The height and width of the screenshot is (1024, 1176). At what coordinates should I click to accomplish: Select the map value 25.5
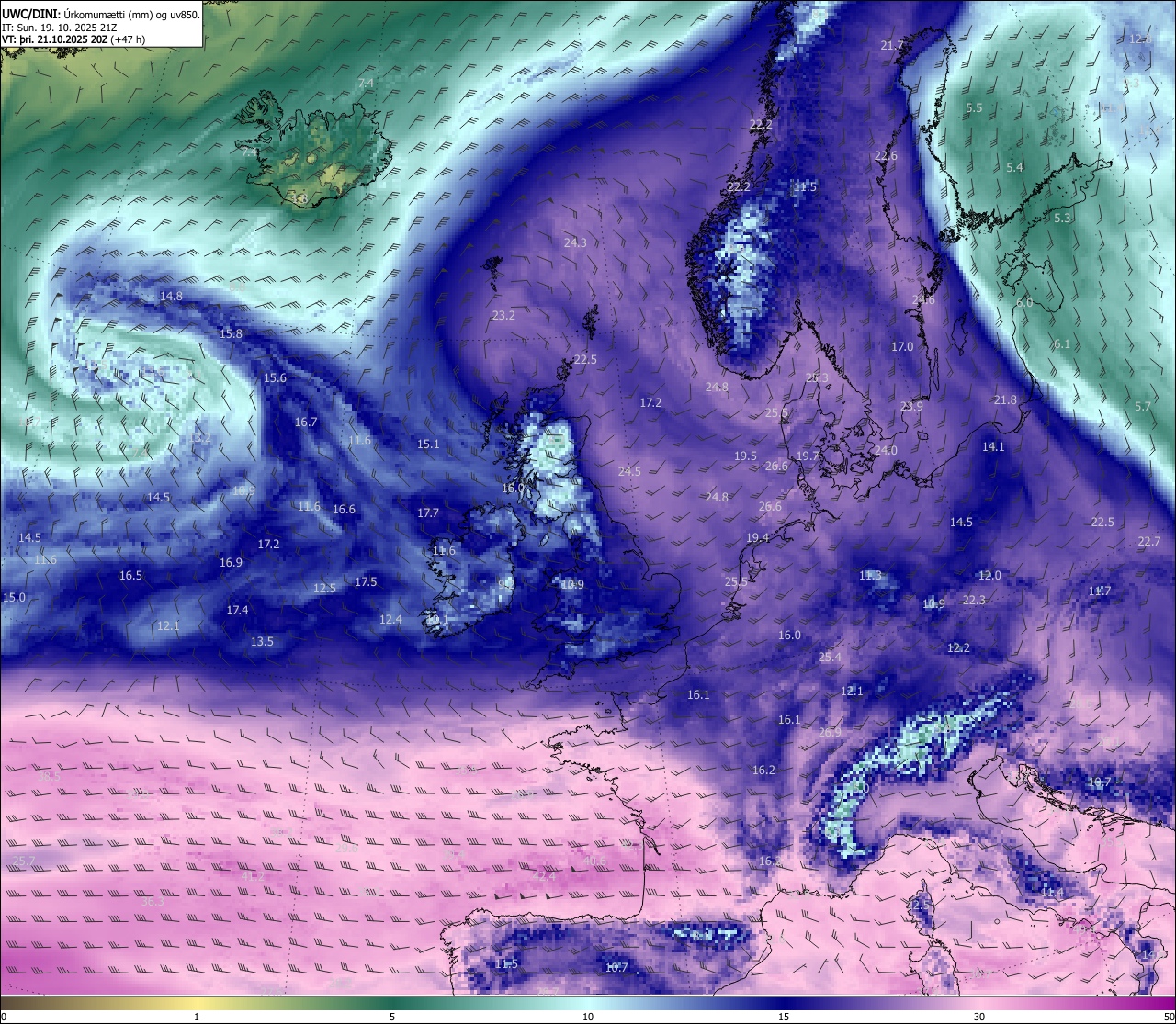[x=736, y=582]
